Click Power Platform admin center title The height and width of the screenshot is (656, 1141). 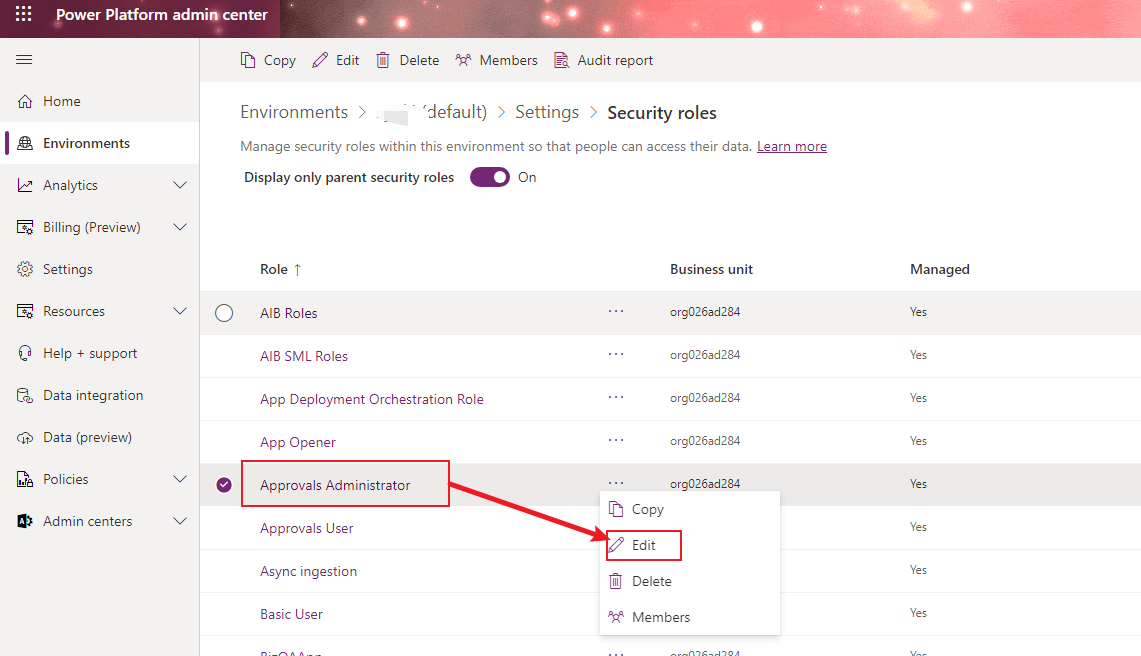tap(162, 15)
